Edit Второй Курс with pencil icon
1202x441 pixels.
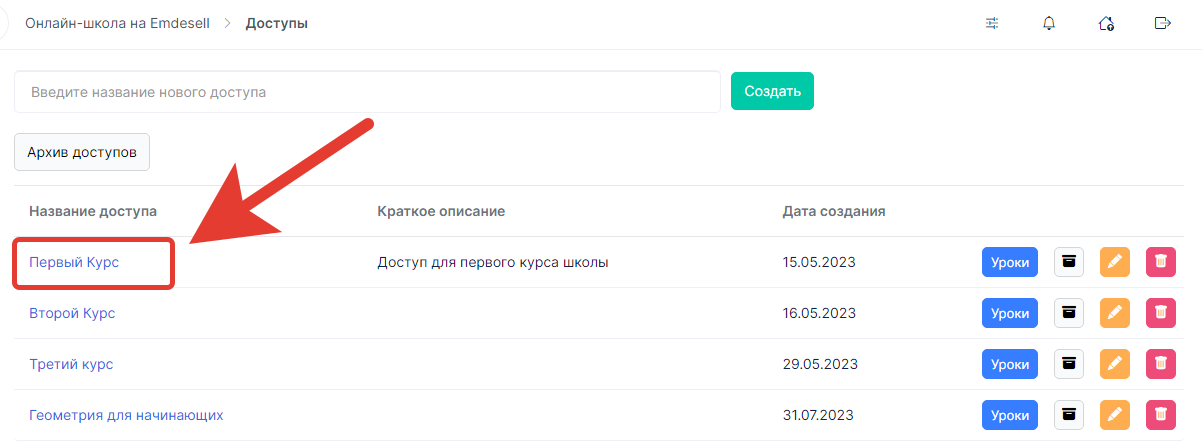(x=1115, y=313)
